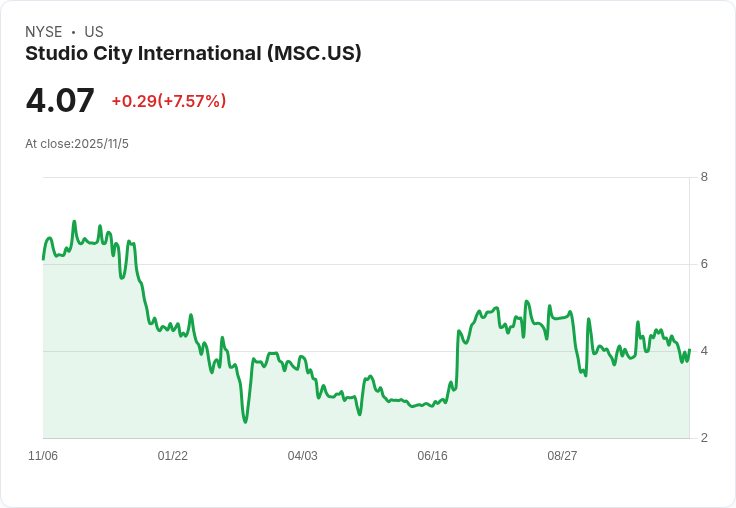Image resolution: width=736 pixels, height=508 pixels.
Task: Click the 06/16 date on x-axis
Action: tap(432, 455)
